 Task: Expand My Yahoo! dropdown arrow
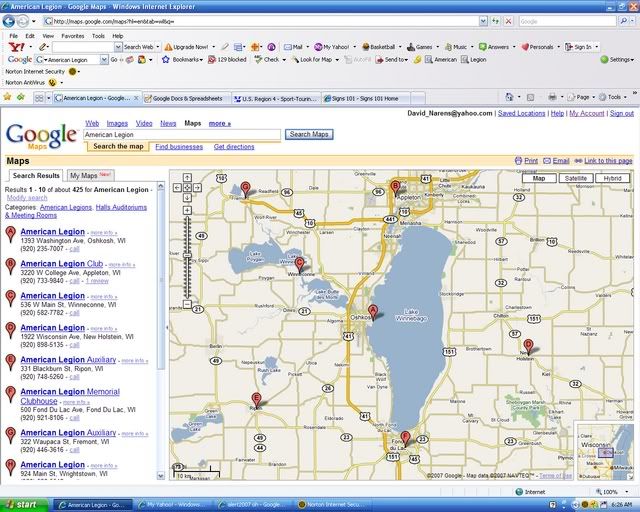tap(354, 47)
